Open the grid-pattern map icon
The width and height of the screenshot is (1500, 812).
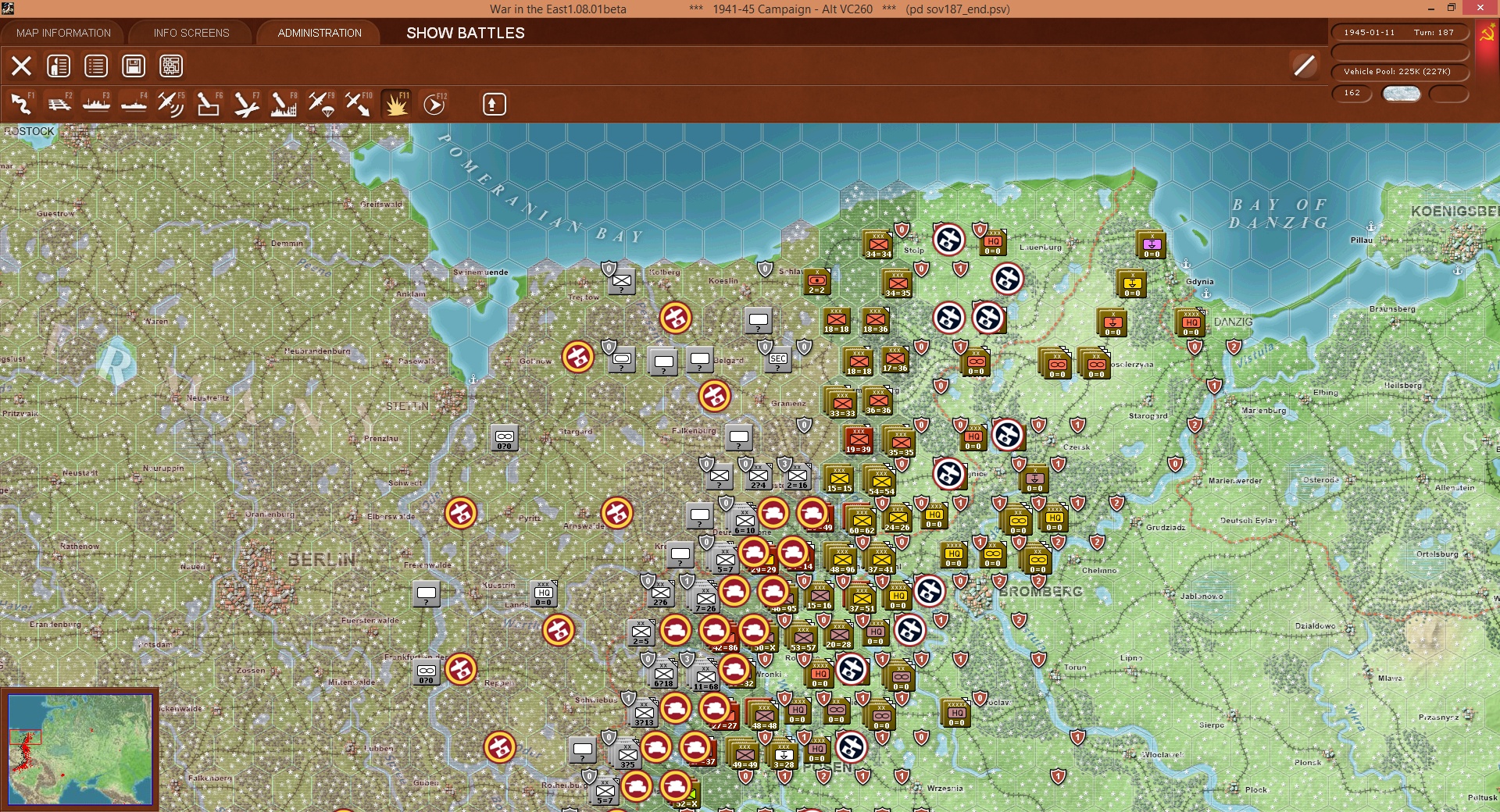pyautogui.click(x=171, y=66)
